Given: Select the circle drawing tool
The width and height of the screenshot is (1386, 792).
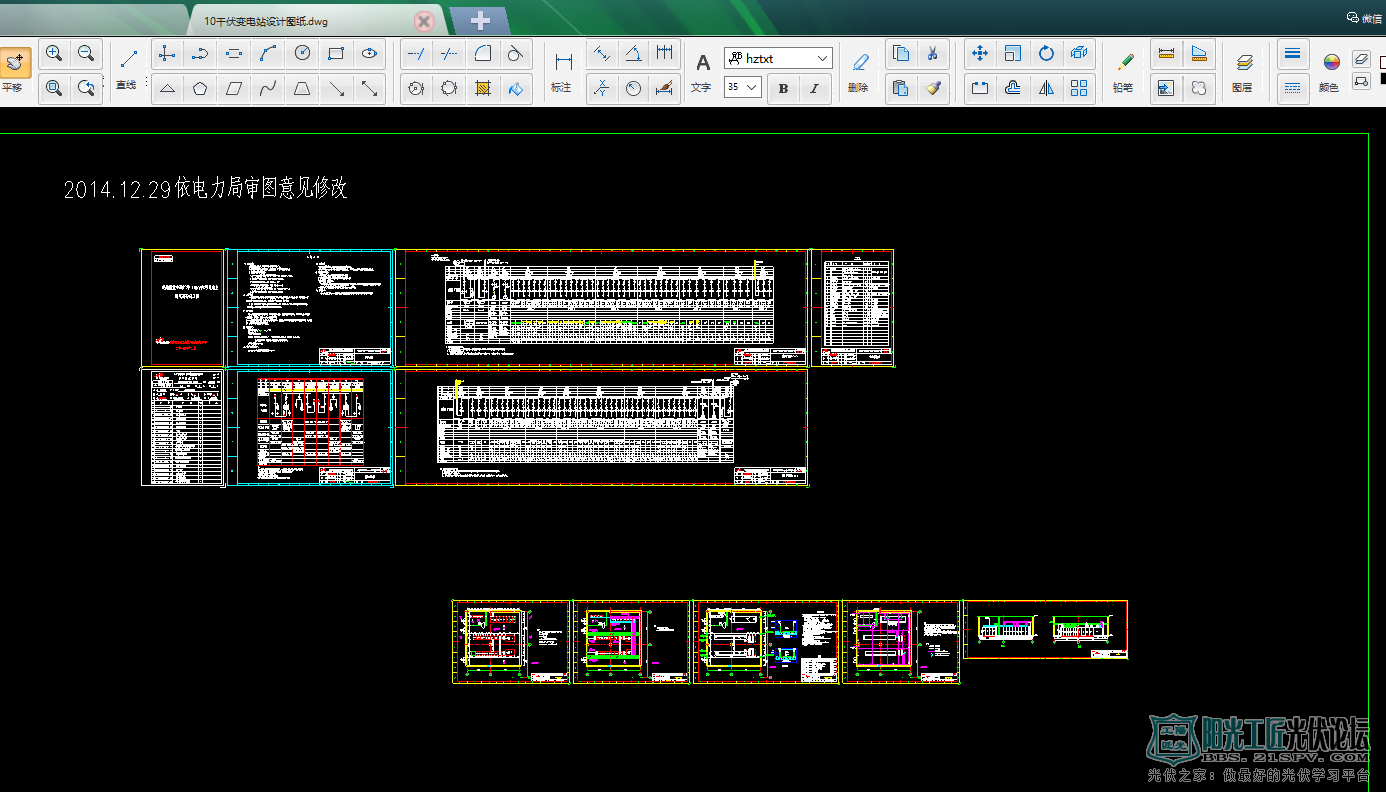Looking at the screenshot, I should point(302,54).
